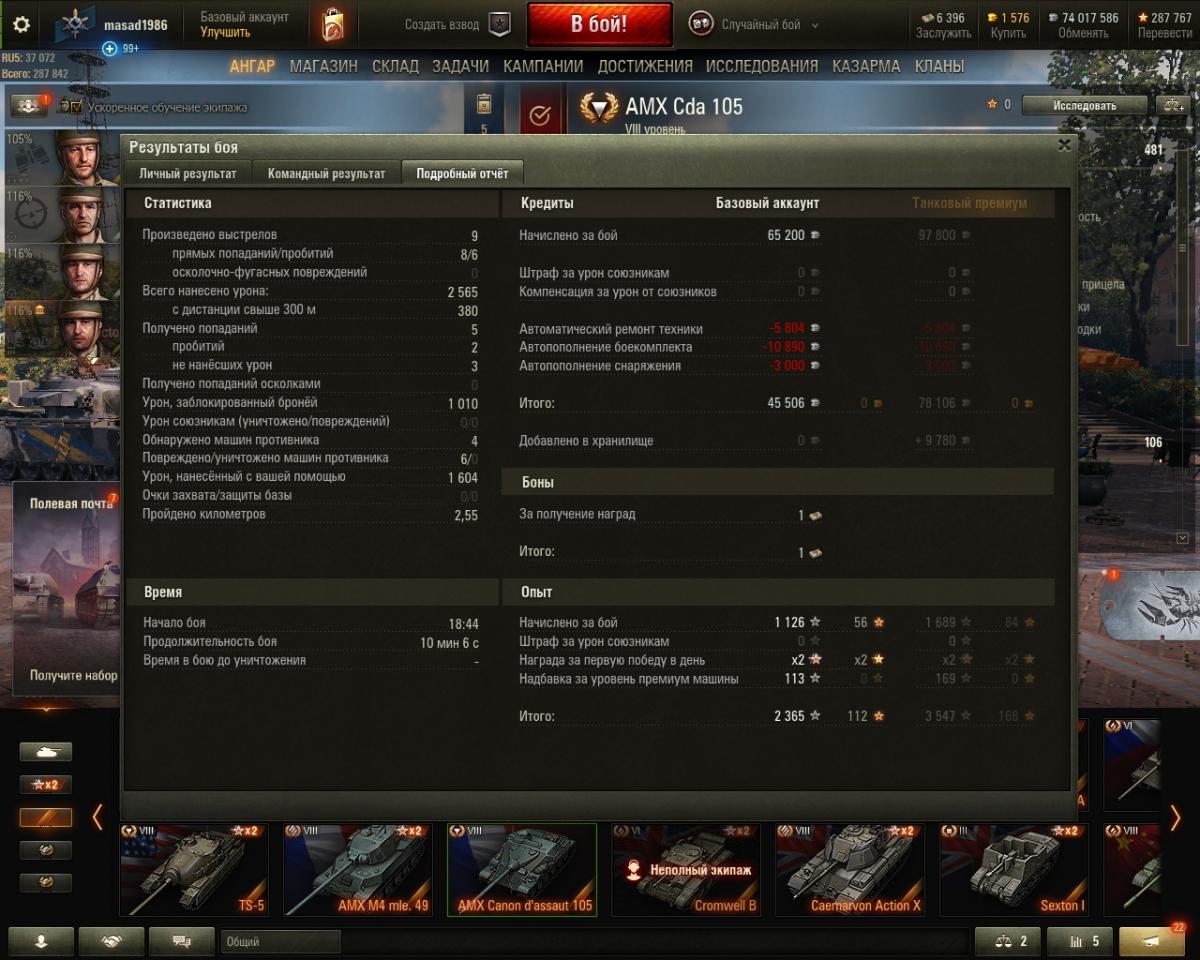Image resolution: width=1200 pixels, height=960 pixels.
Task: Open the clipboard icon beside crew training
Action: 484,104
